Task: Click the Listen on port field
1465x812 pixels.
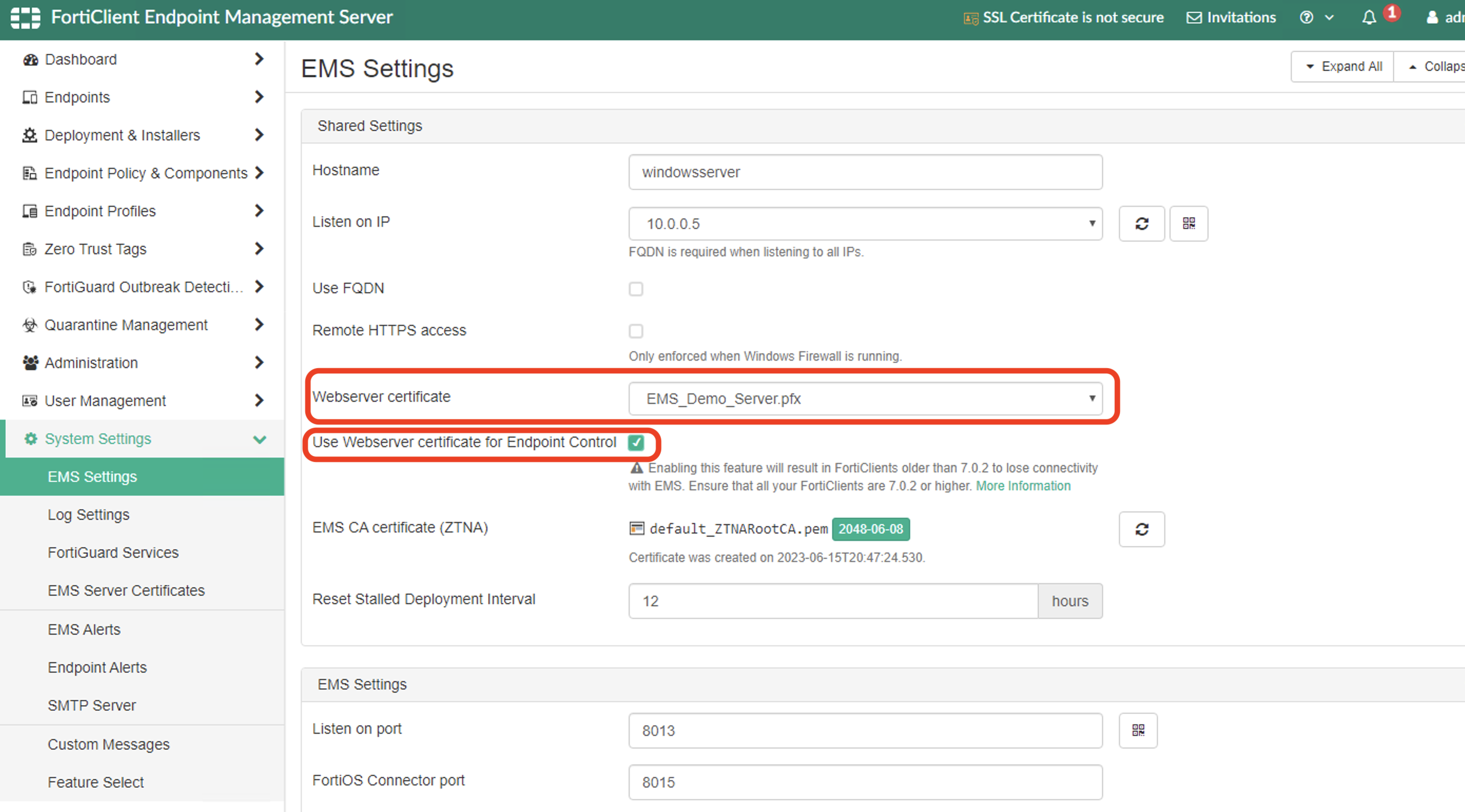Action: pos(865,731)
